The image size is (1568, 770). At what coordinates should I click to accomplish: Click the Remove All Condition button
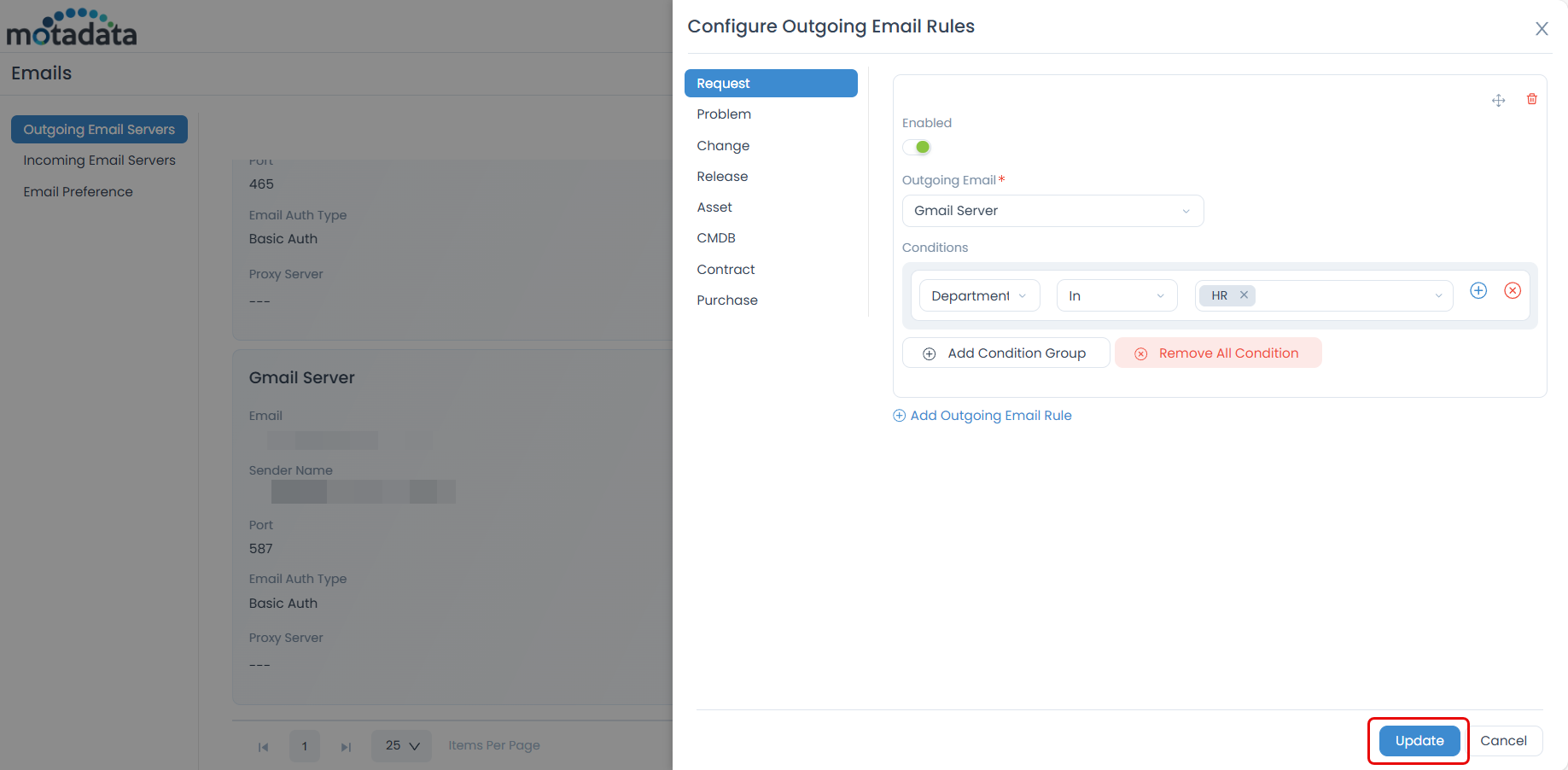point(1218,353)
